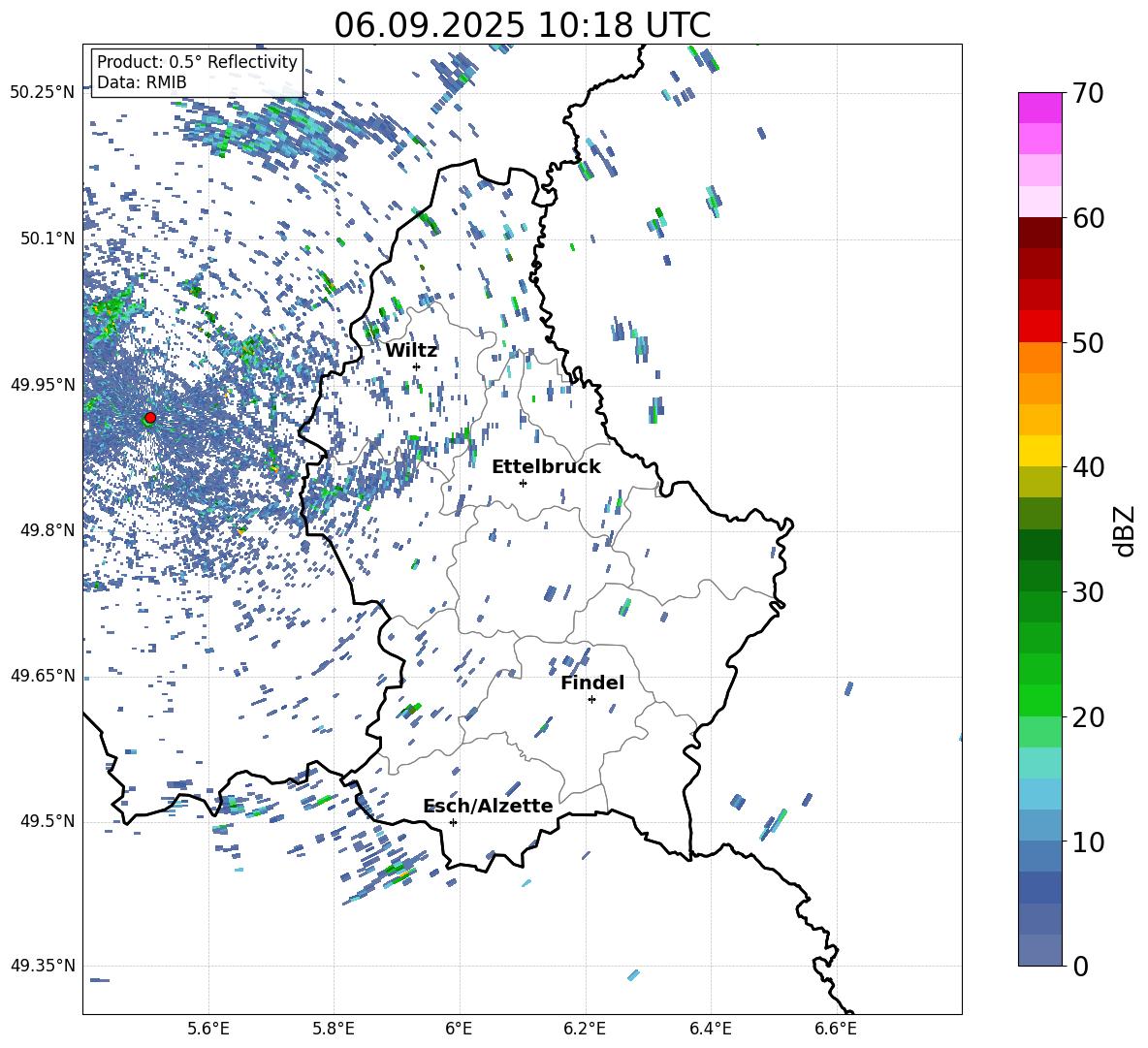Click the 6.6°E longitude label
Viewport: 1148px width, 1048px height.
(x=836, y=1029)
